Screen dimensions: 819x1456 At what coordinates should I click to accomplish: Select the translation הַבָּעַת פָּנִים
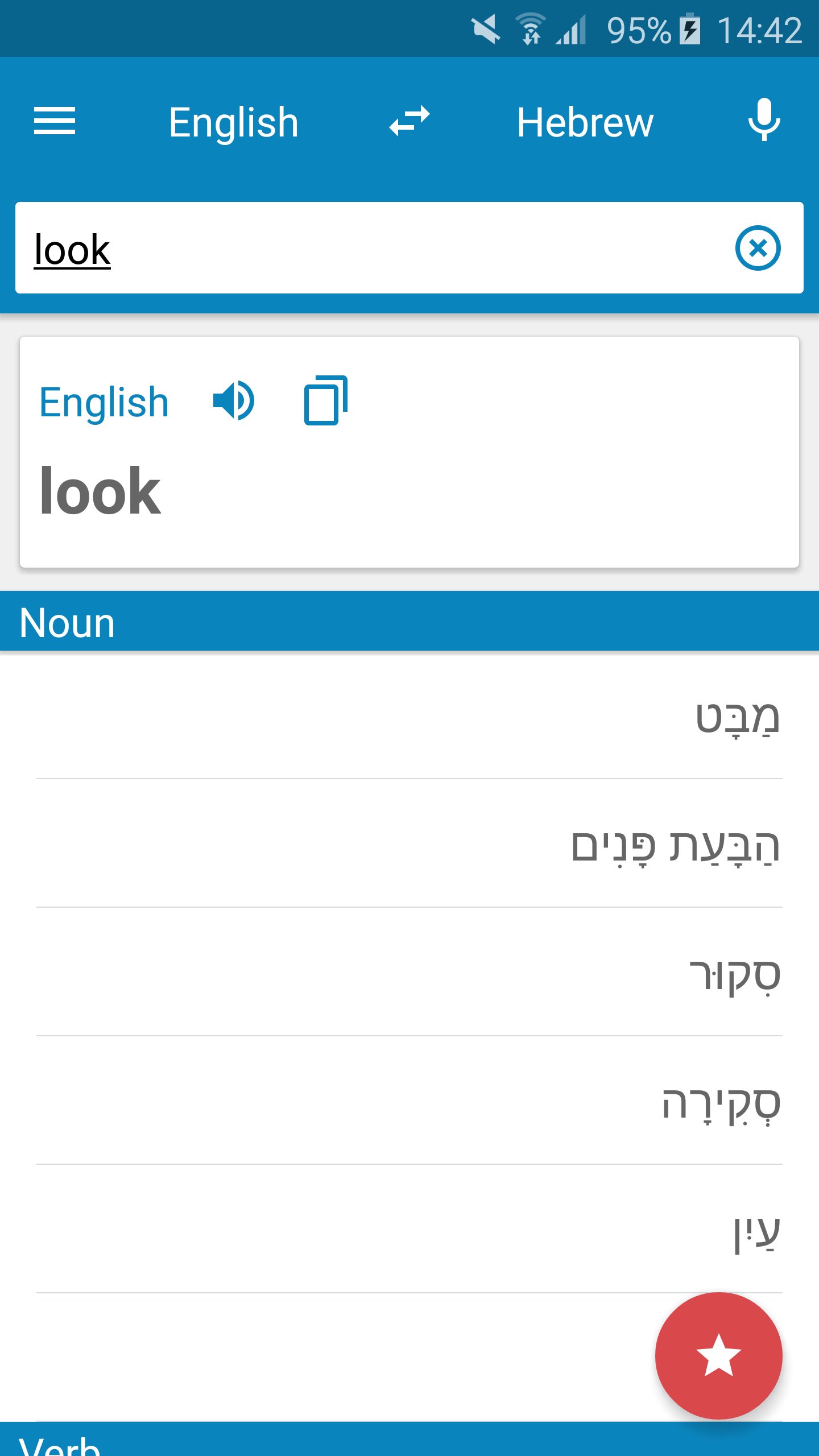click(675, 846)
